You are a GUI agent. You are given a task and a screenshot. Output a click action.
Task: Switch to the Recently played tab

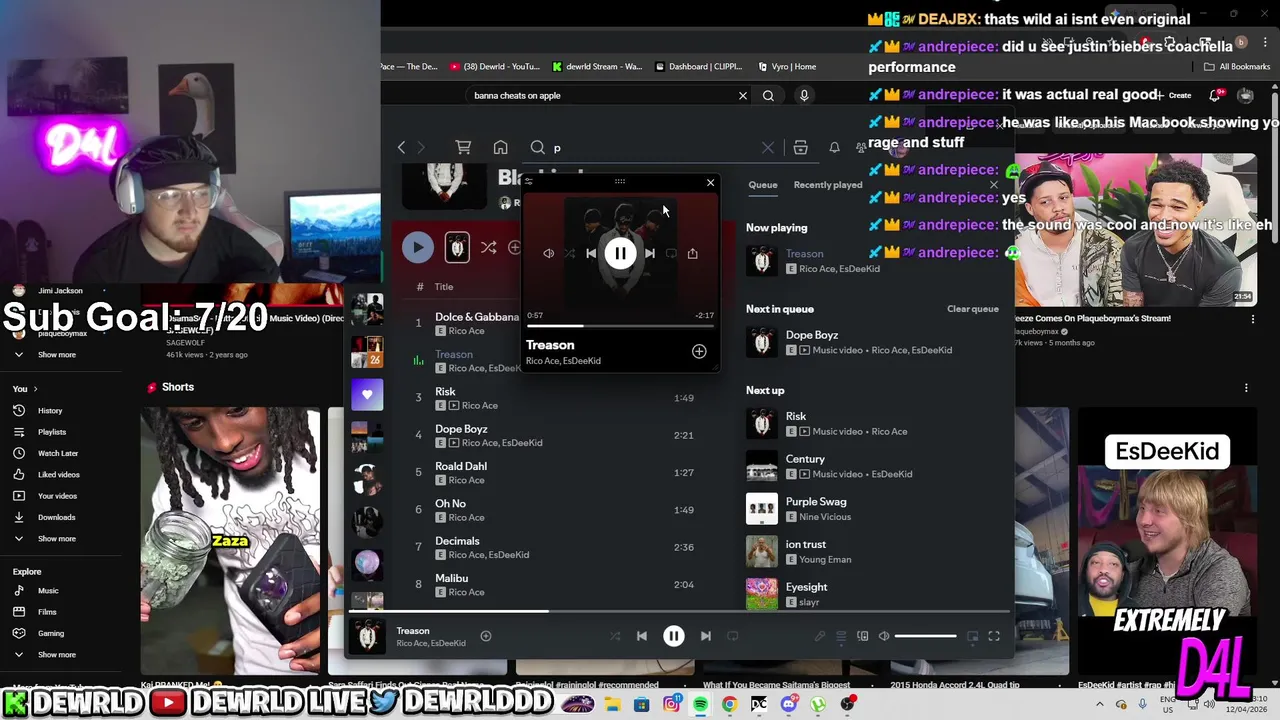(828, 185)
